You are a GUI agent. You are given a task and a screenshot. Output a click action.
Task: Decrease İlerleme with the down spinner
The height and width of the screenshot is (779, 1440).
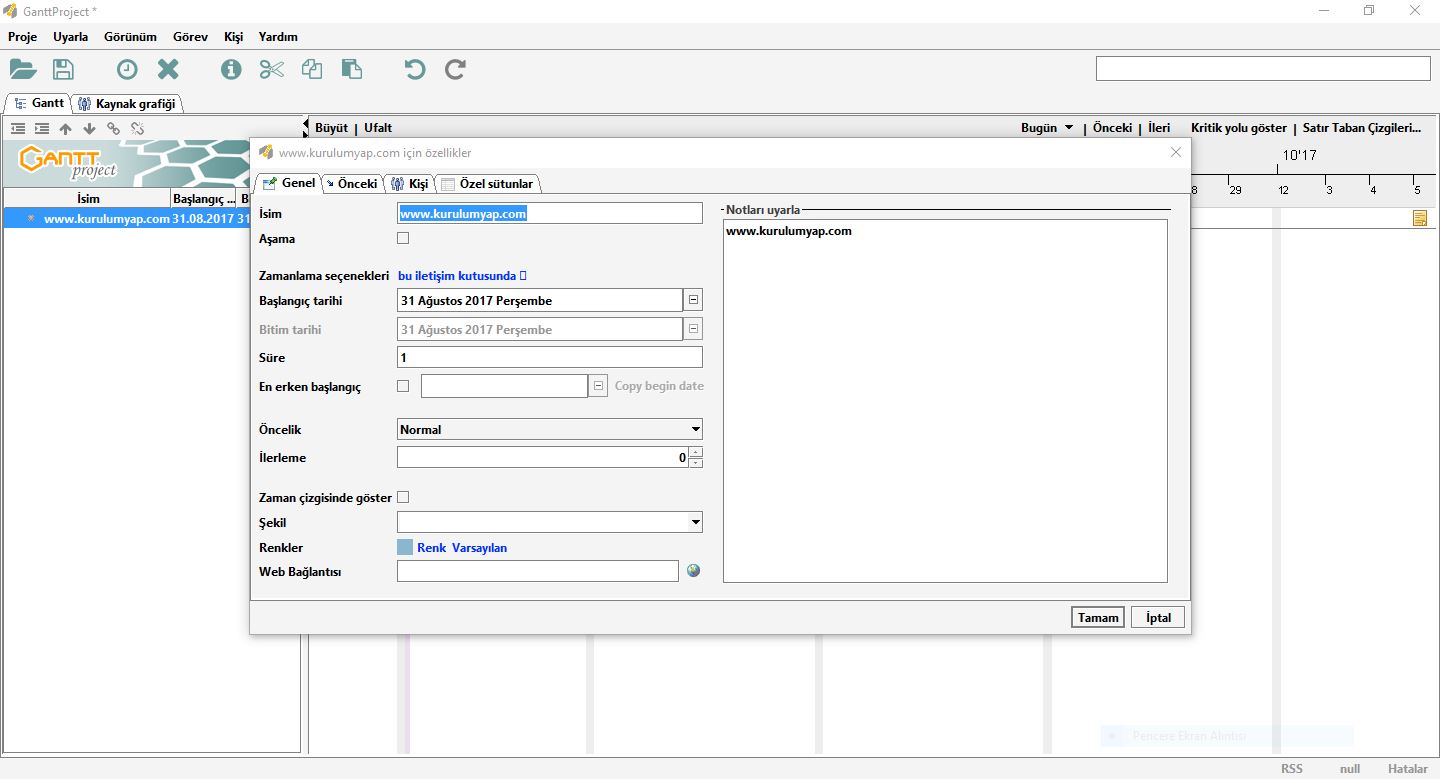pyautogui.click(x=696, y=462)
